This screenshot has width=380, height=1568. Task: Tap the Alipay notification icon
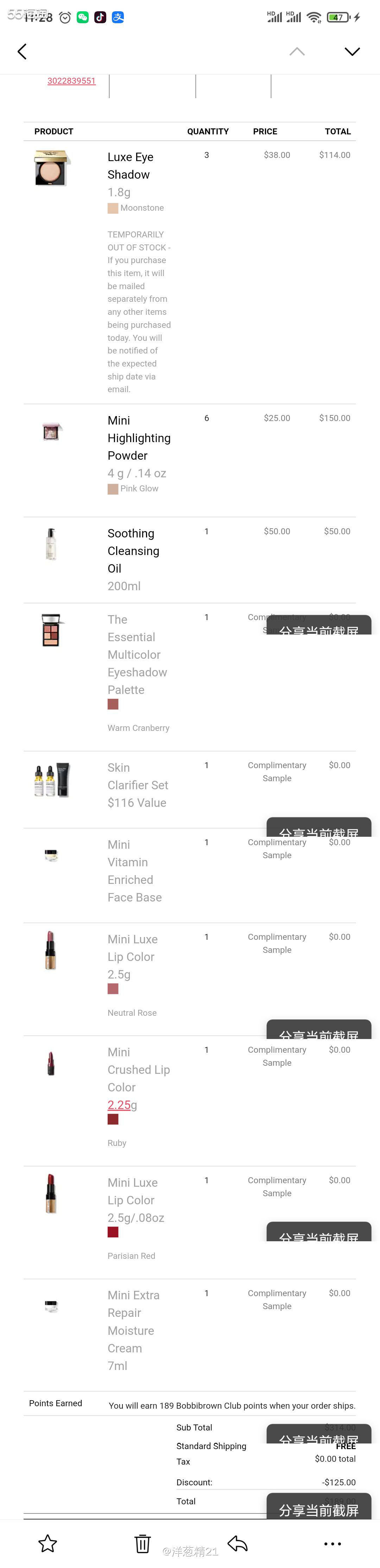click(118, 18)
